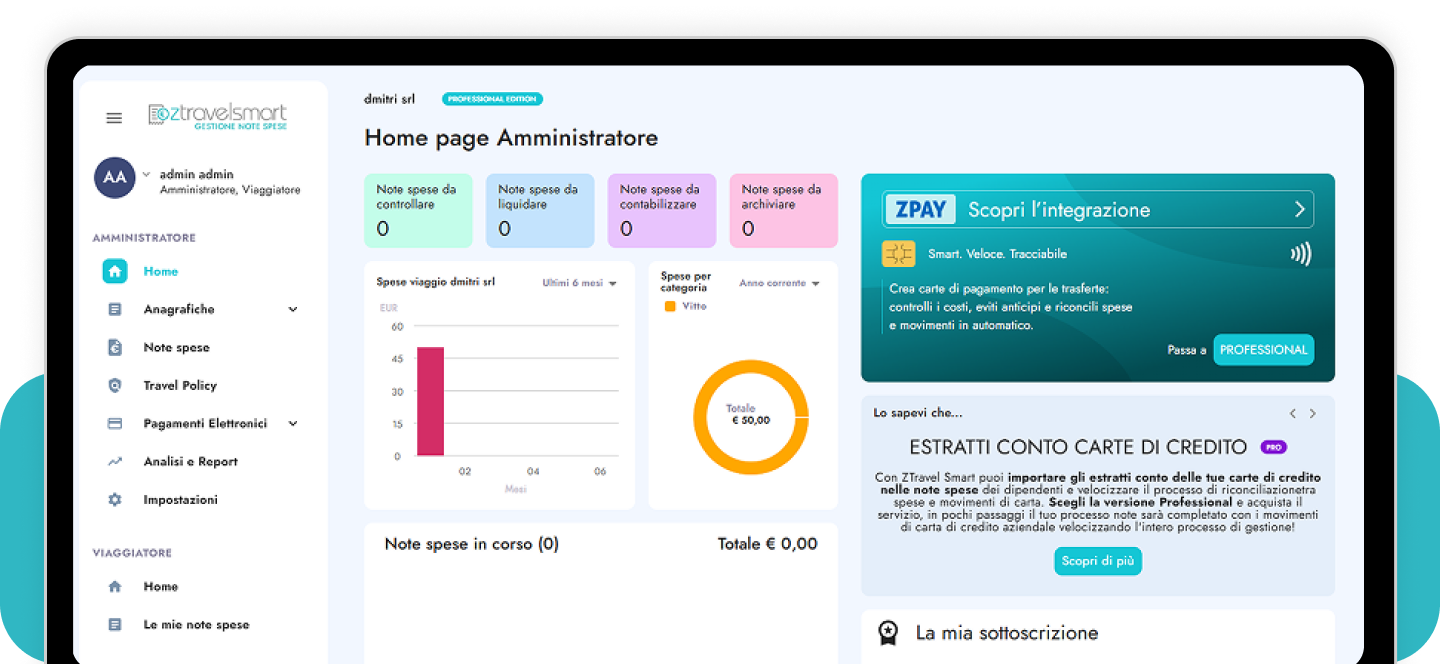The image size is (1440, 664).
Task: Click the PROFESSIONAL upgrade button
Action: pyautogui.click(x=1264, y=350)
